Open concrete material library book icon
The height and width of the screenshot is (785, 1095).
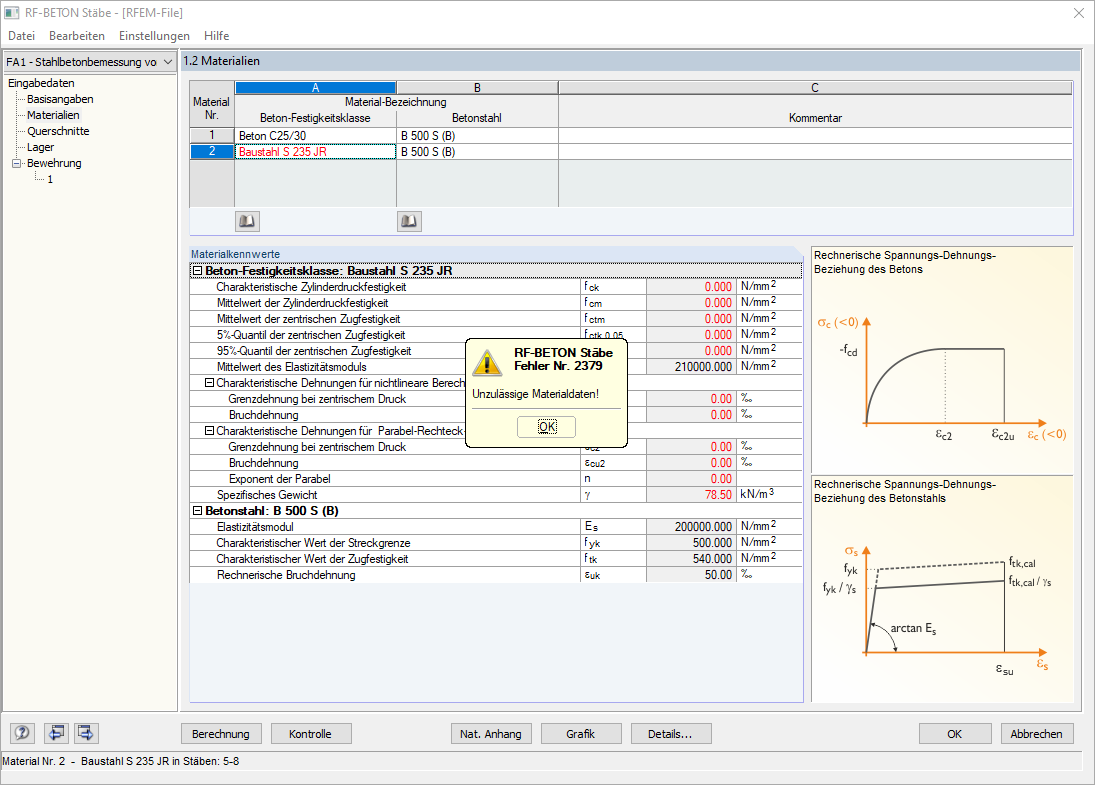click(x=247, y=221)
